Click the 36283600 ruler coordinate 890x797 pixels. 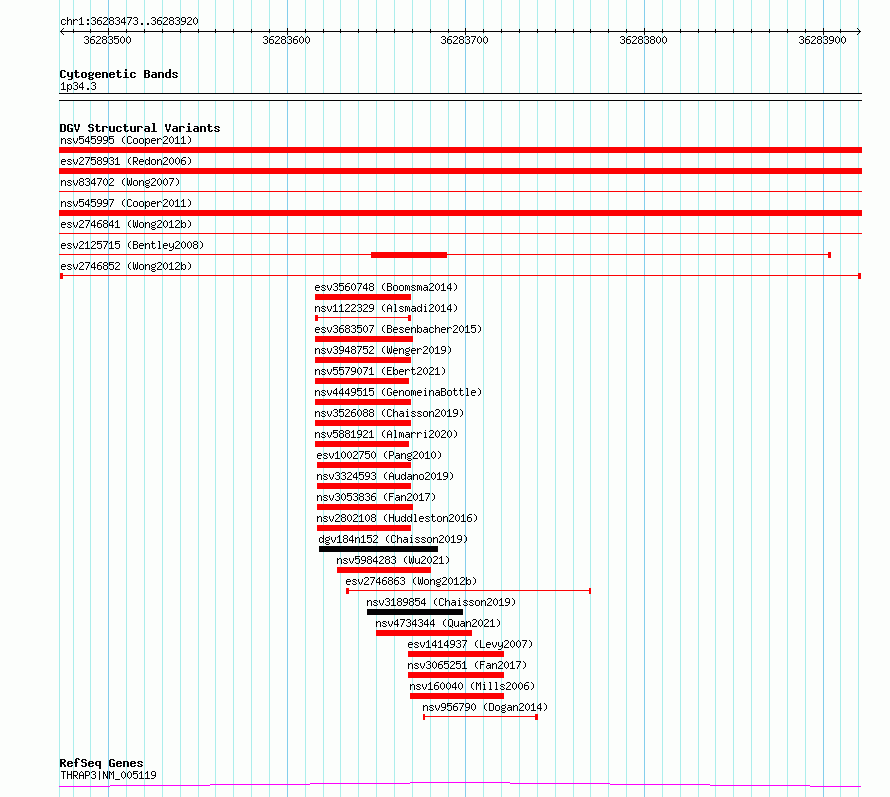[286, 40]
